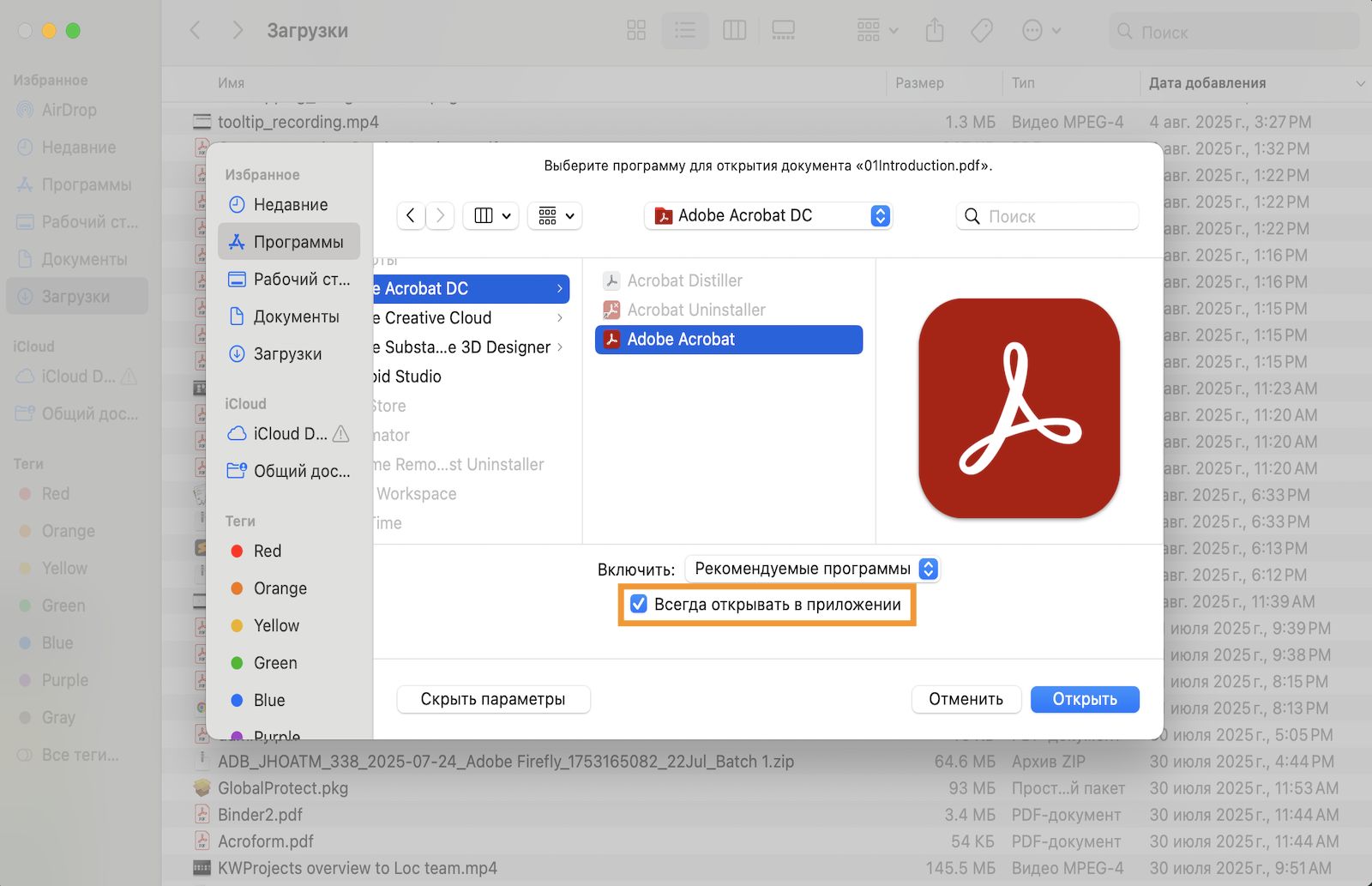1372x886 pixels.
Task: Open the Finder more actions menu
Action: point(1042,31)
